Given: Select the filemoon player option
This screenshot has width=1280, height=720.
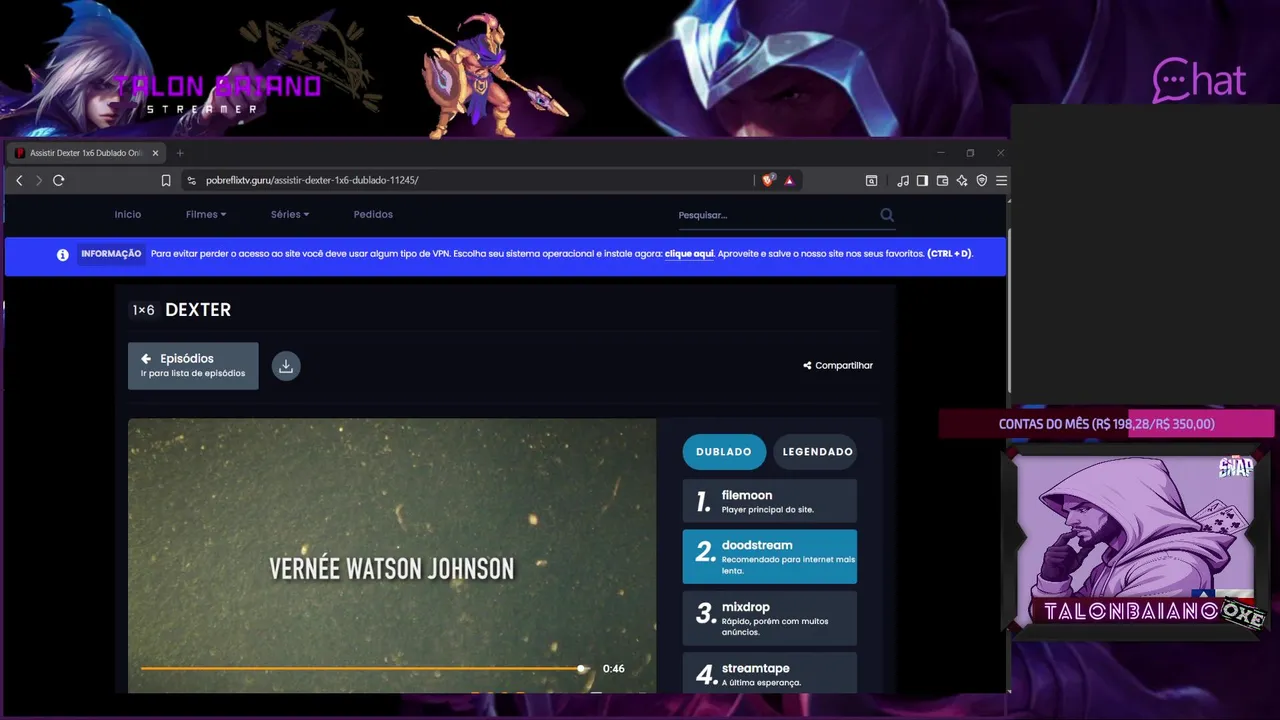Looking at the screenshot, I should pyautogui.click(x=770, y=501).
